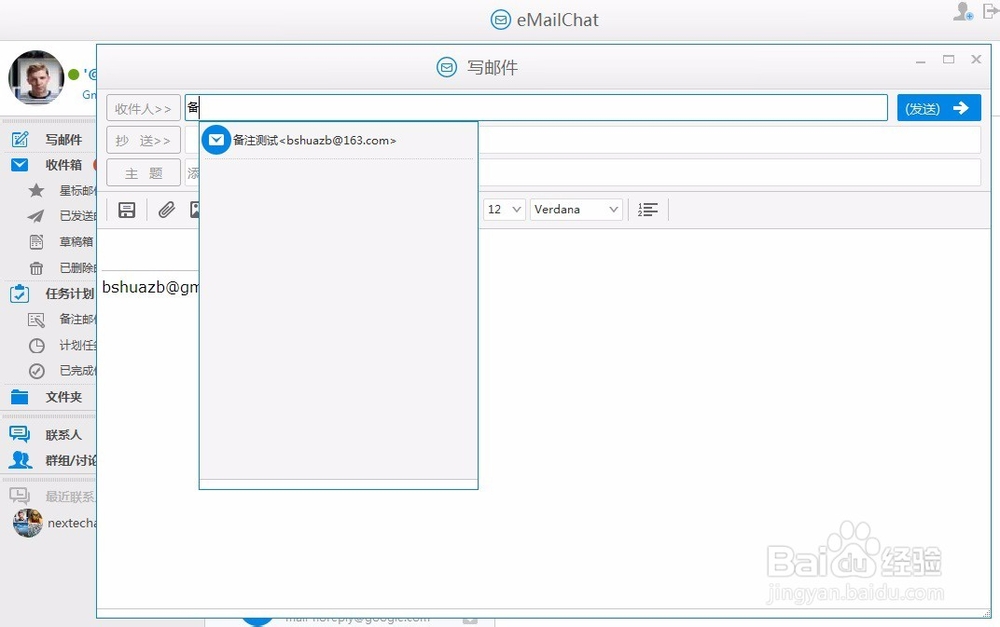Image resolution: width=1000 pixels, height=627 pixels.
Task: Open the font size 12 dropdown
Action: pos(504,209)
